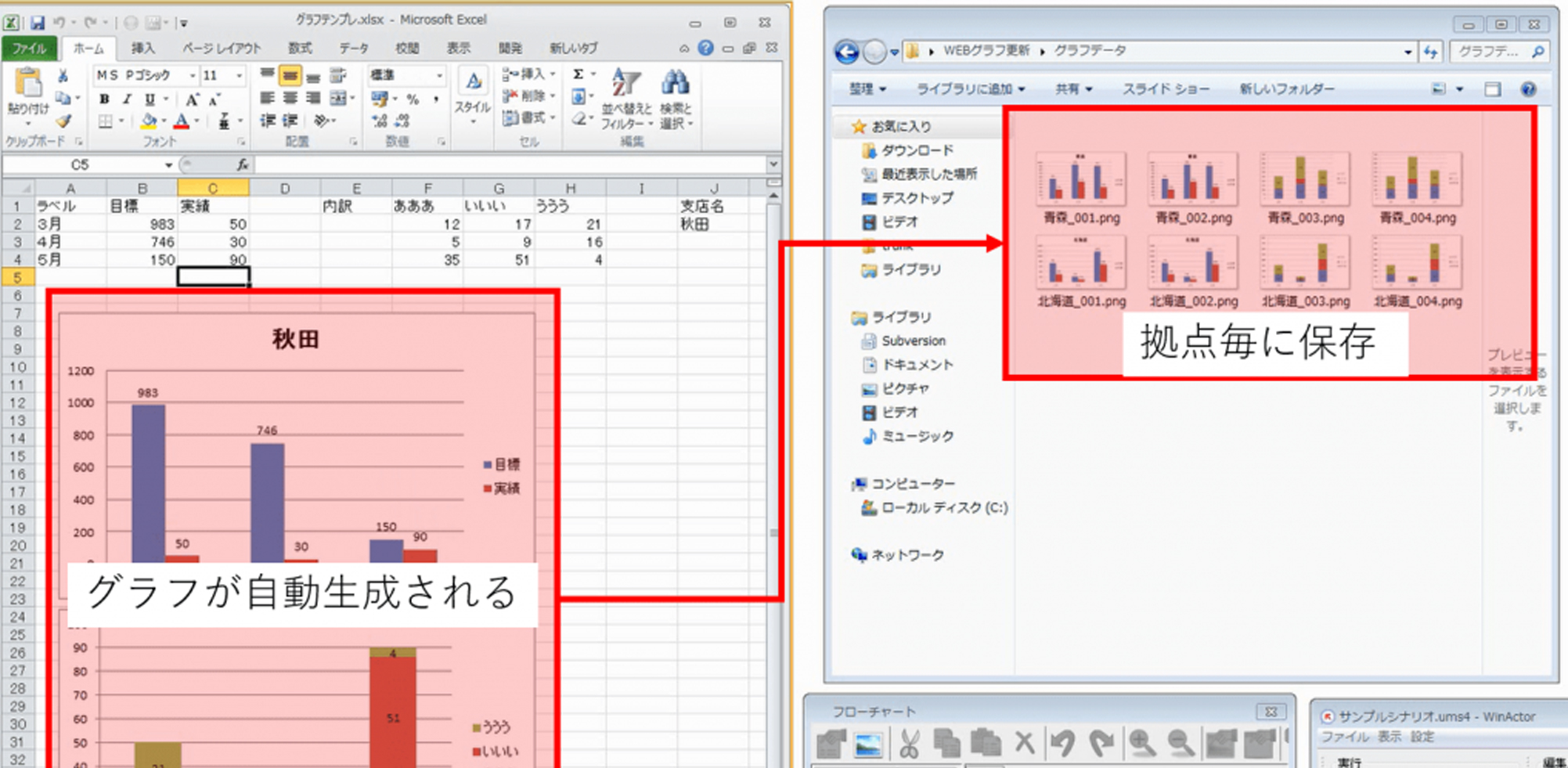
Task: Click the undo arrow in フローチャート toolbar
Action: tap(1062, 743)
